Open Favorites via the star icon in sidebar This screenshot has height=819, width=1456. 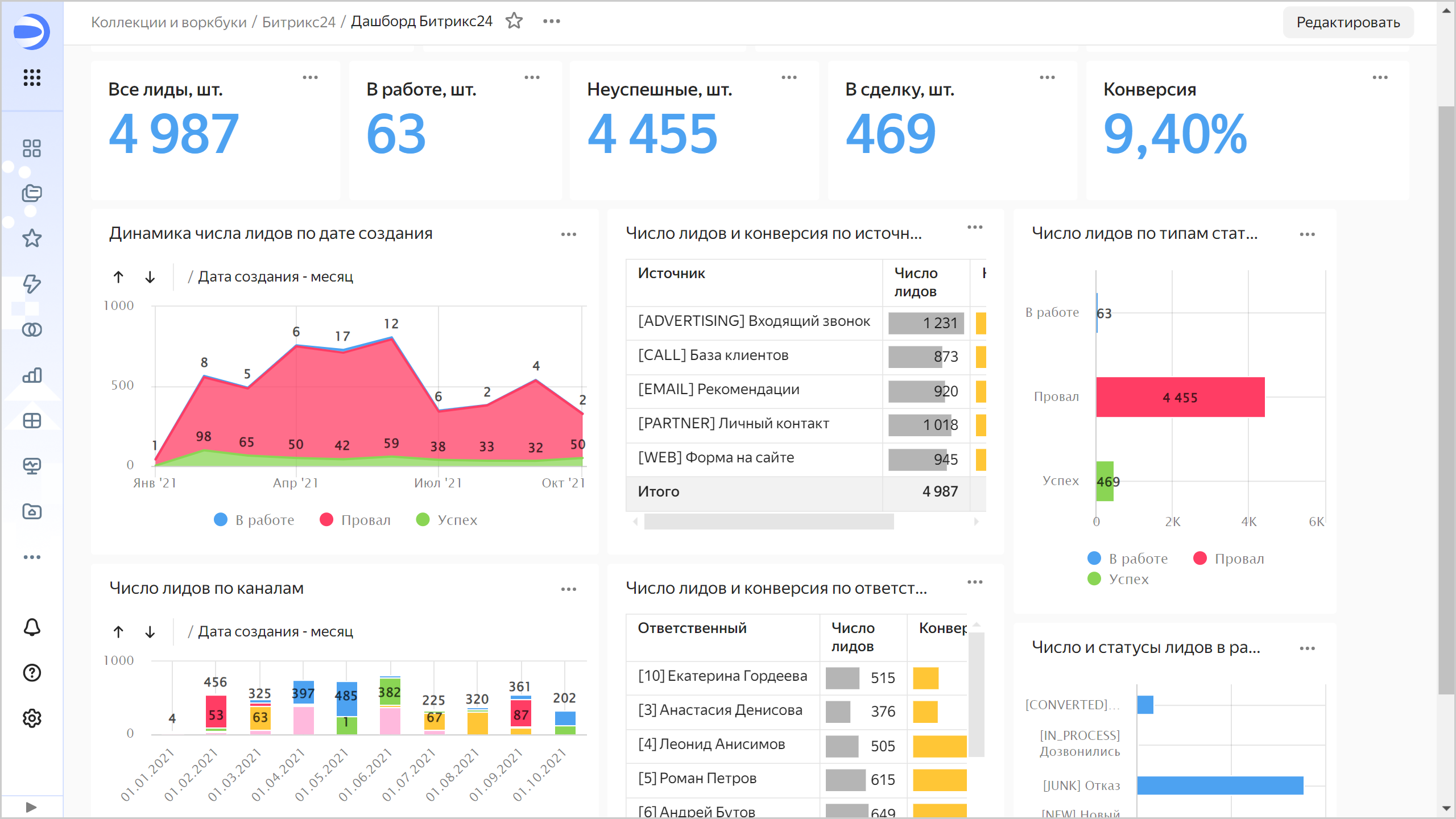pos(32,238)
